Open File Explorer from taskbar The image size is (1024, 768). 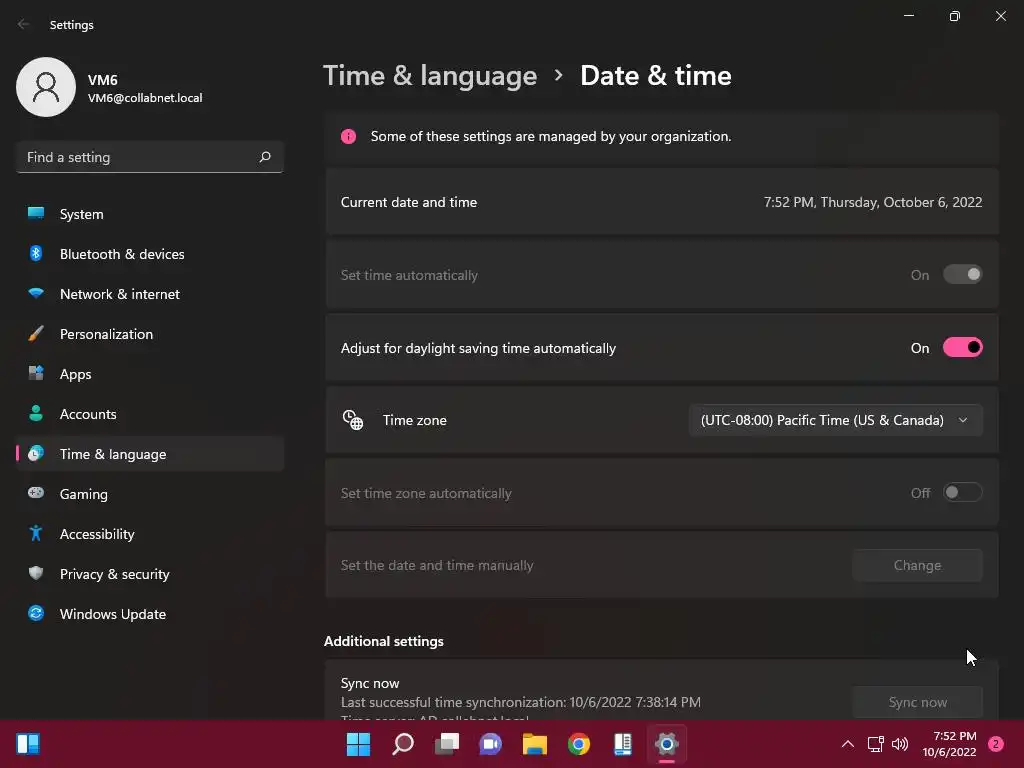click(x=535, y=744)
